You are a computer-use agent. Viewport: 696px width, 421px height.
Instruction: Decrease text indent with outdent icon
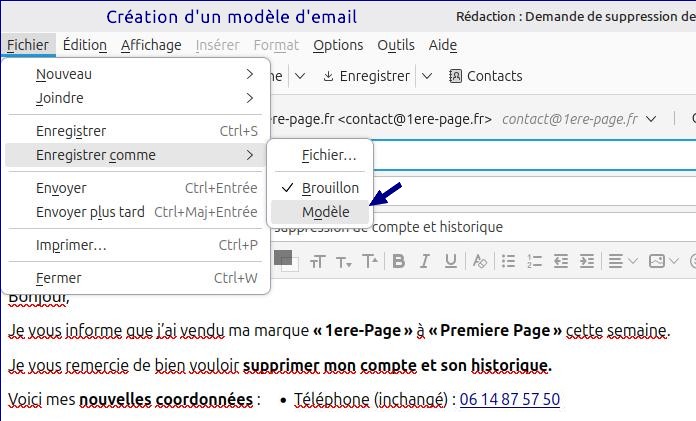pos(560,261)
